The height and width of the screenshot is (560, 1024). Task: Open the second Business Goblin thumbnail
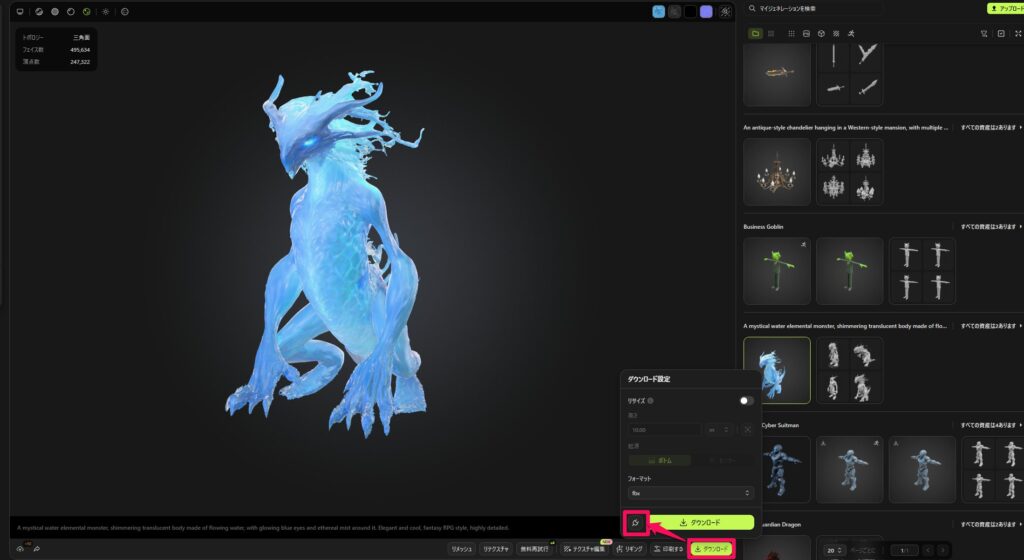tap(850, 271)
